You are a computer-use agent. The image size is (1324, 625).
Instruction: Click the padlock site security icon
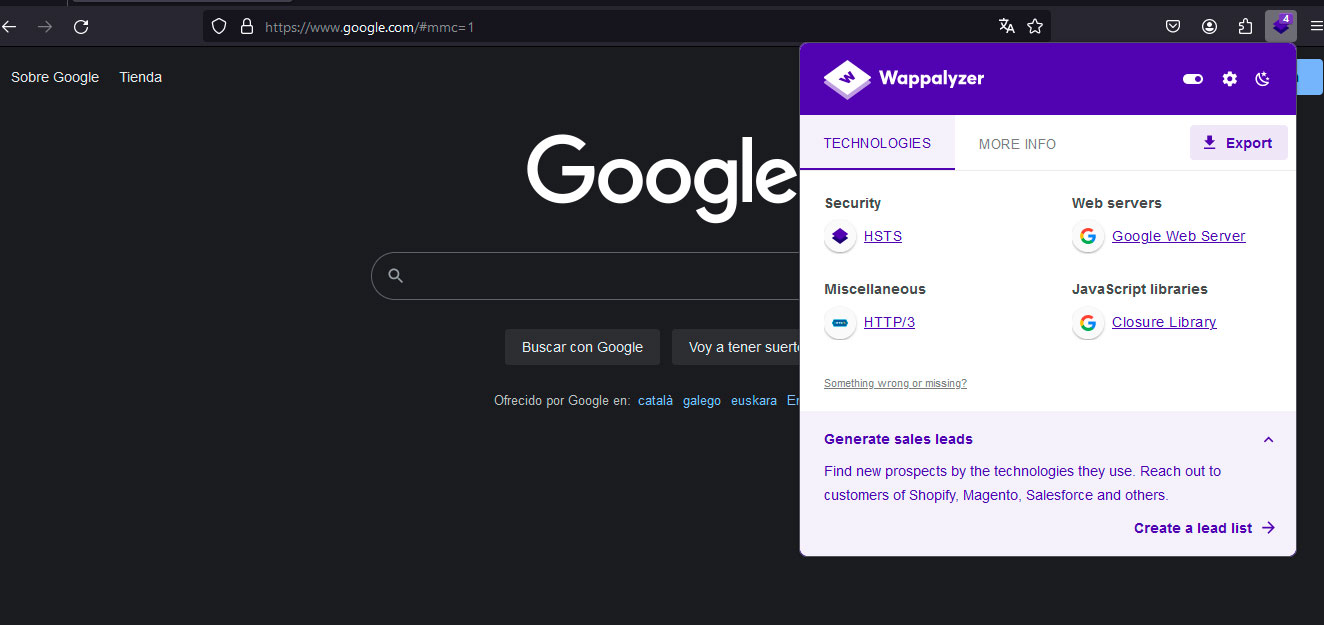coord(246,27)
